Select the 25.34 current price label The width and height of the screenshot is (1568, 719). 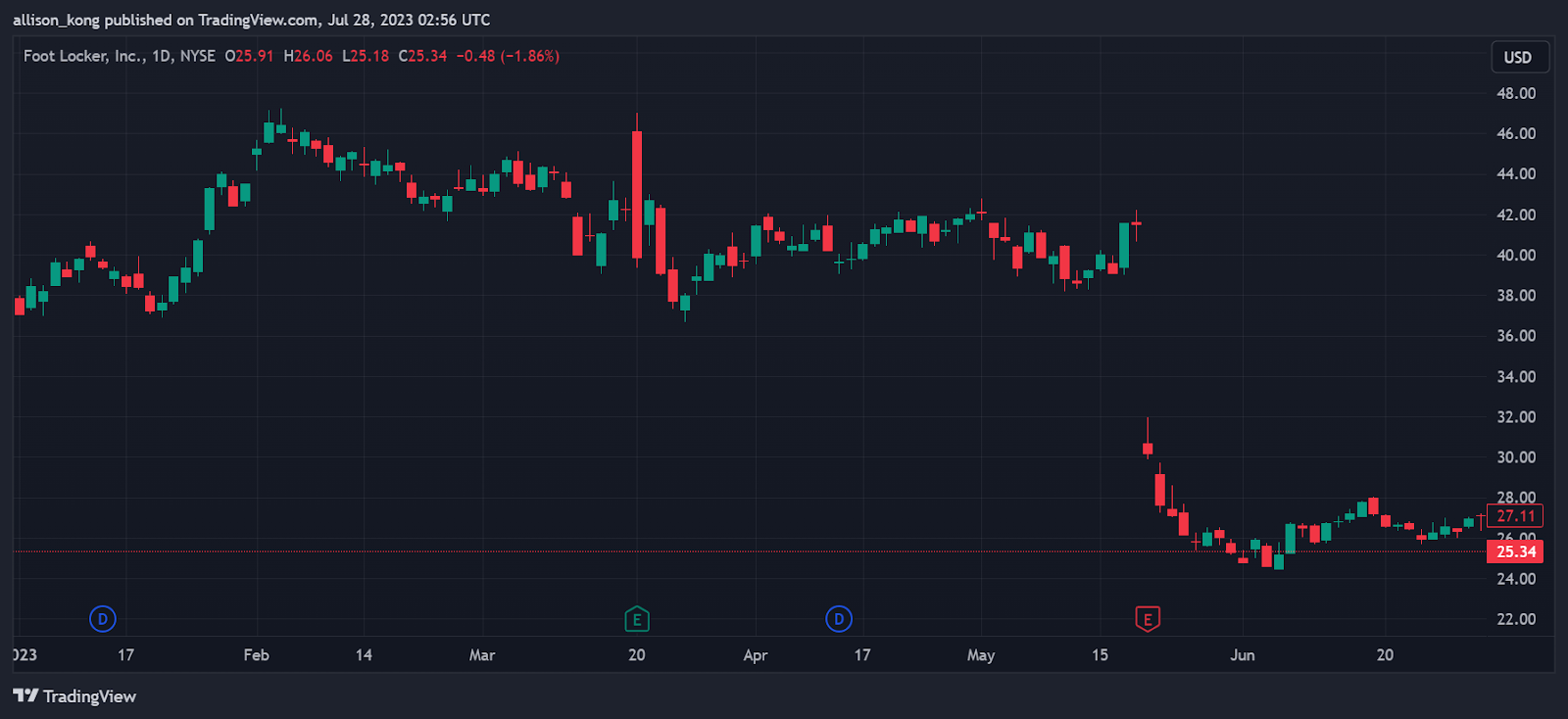click(1515, 552)
